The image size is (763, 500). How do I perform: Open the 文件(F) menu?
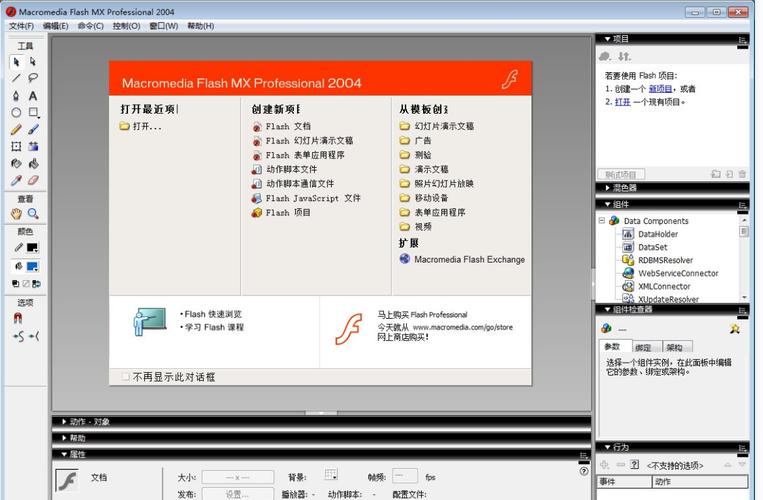21,26
